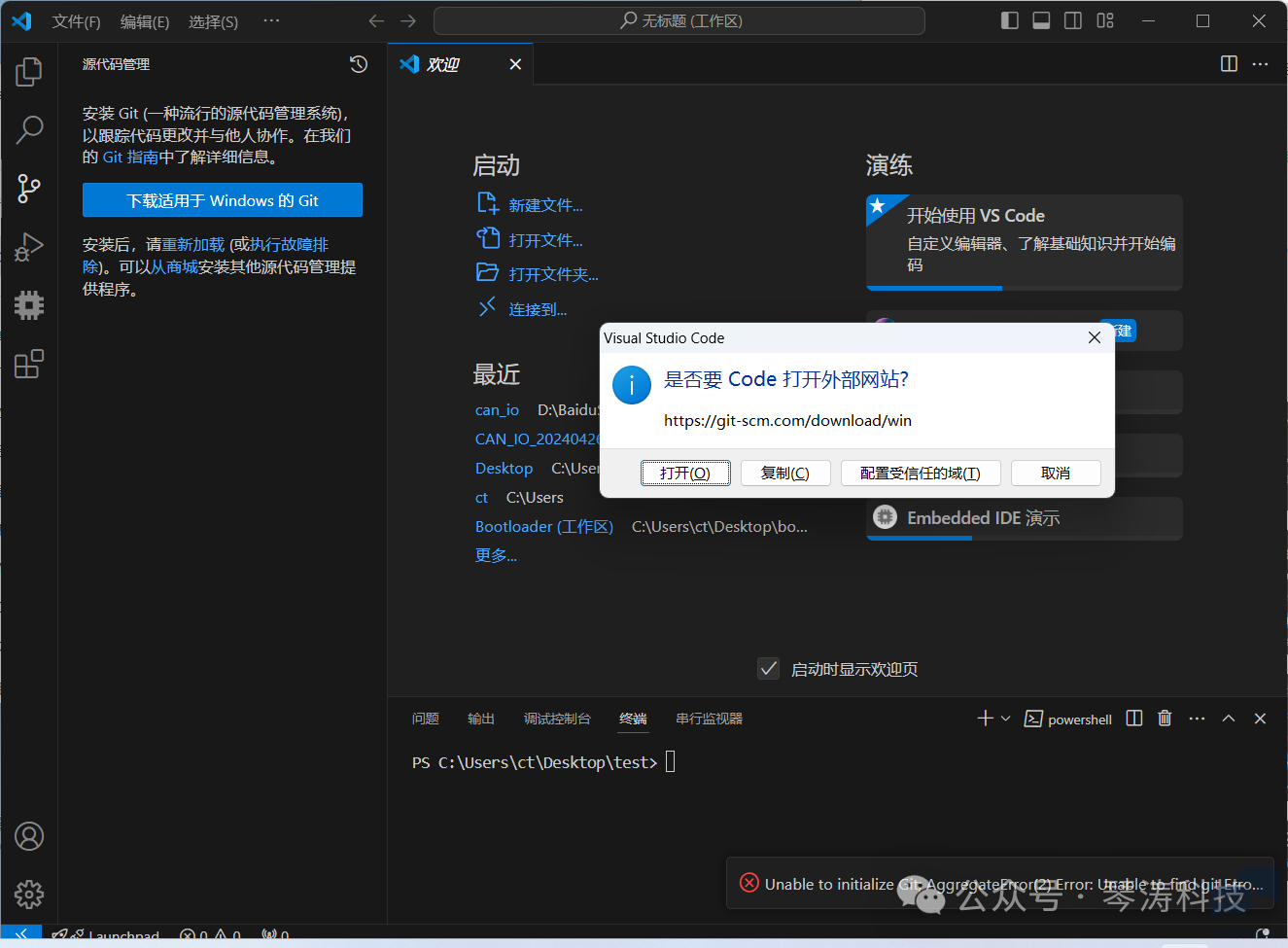1288x948 pixels.
Task: Click the source control history icon
Action: 359,64
